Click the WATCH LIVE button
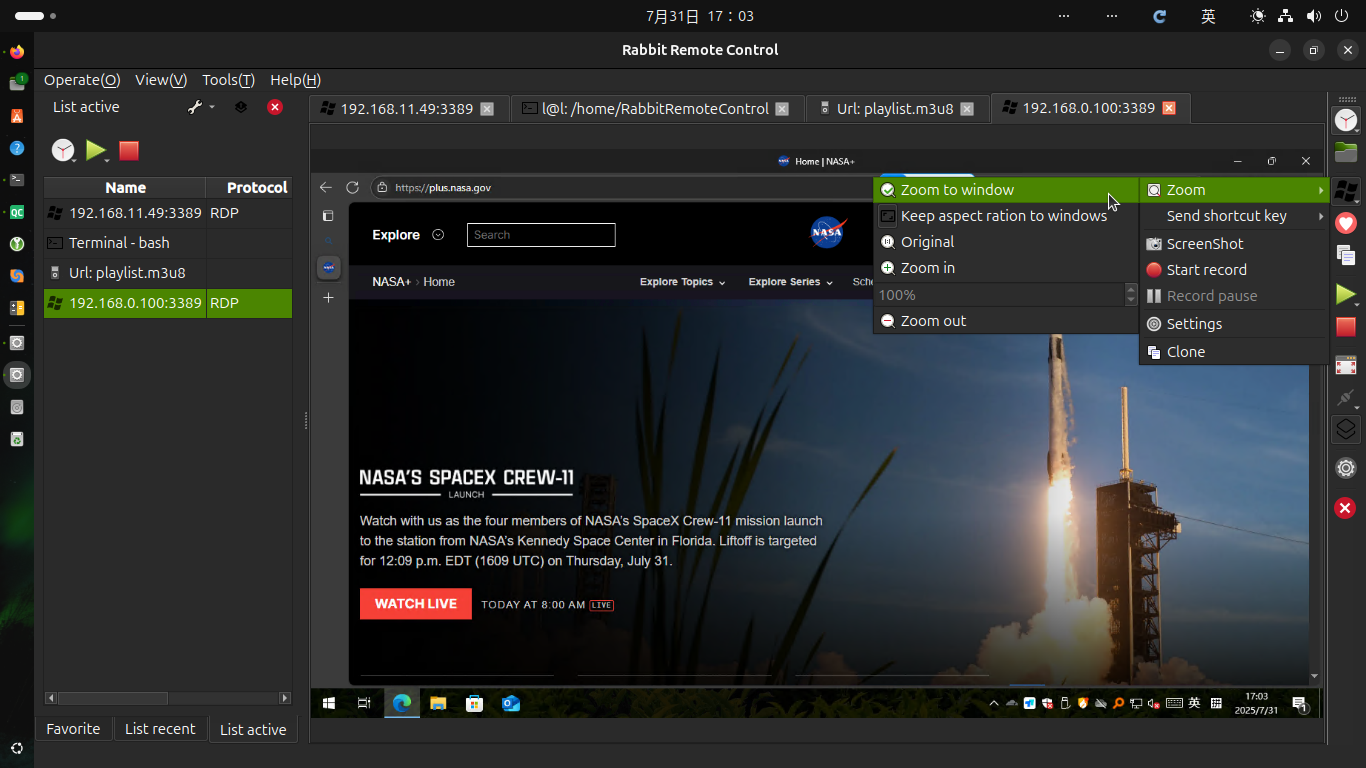This screenshot has width=1366, height=768. (415, 604)
